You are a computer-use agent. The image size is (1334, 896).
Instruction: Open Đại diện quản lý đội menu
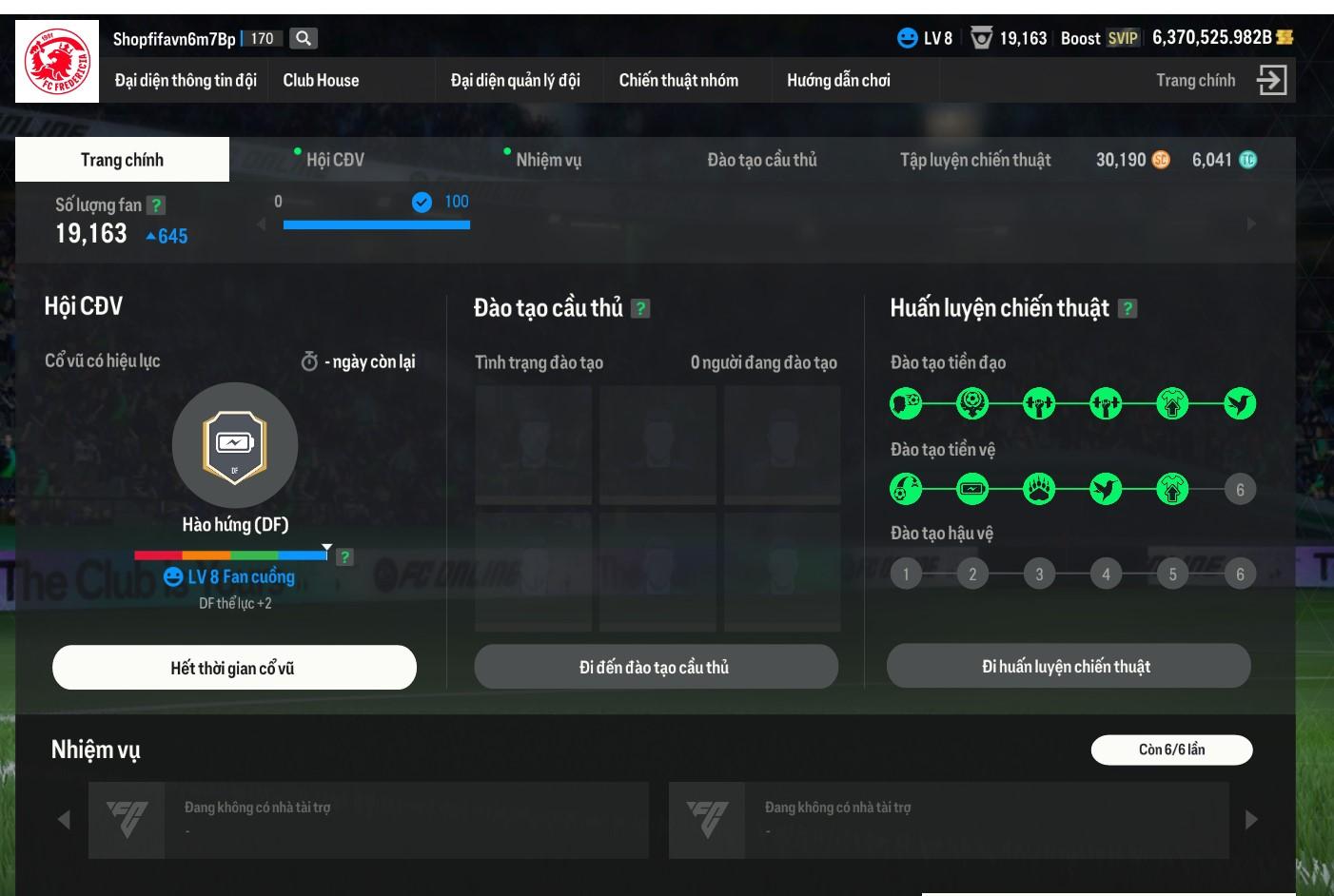click(515, 80)
